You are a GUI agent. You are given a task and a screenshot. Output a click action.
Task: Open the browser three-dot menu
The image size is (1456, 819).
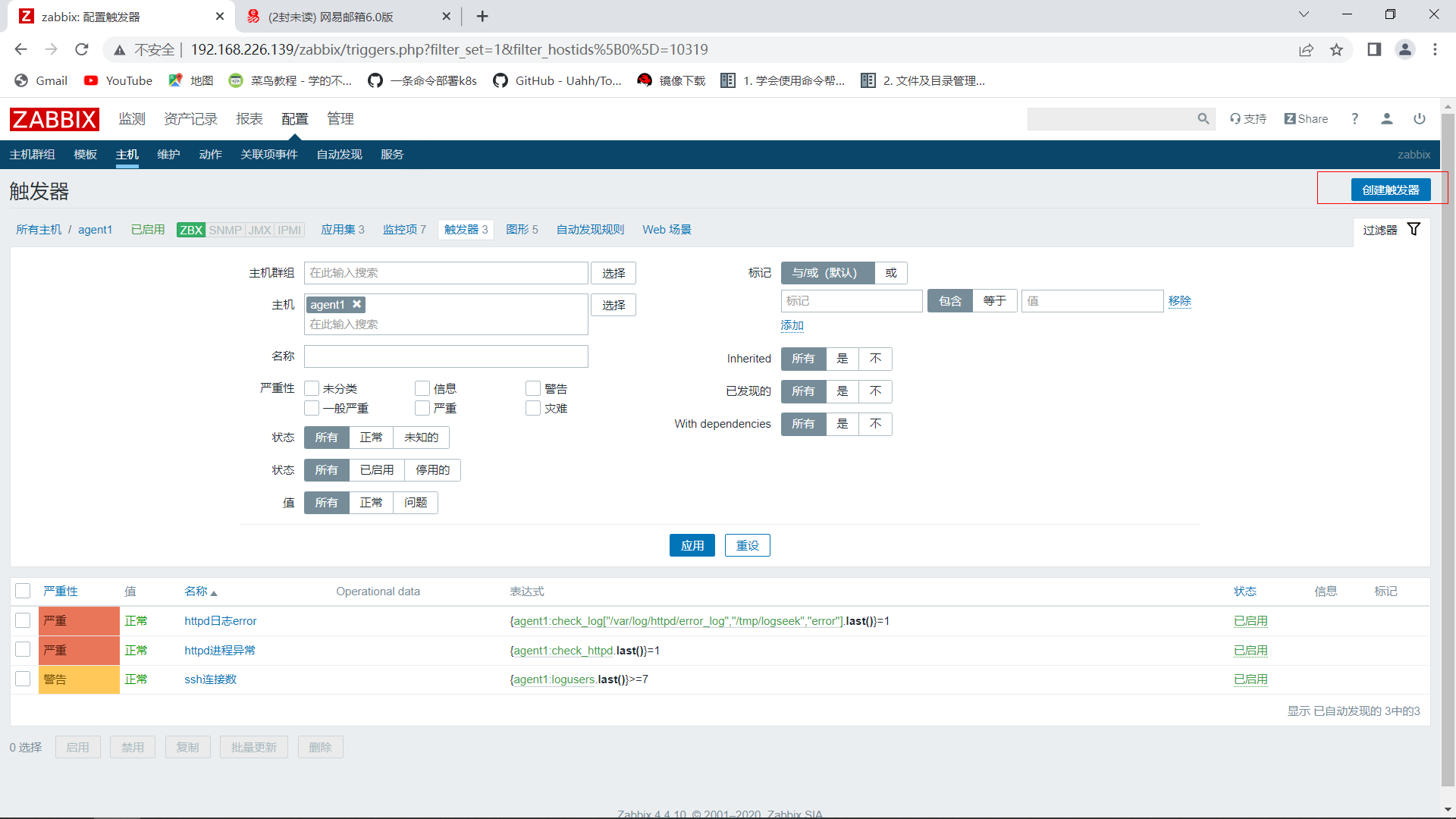click(x=1435, y=50)
